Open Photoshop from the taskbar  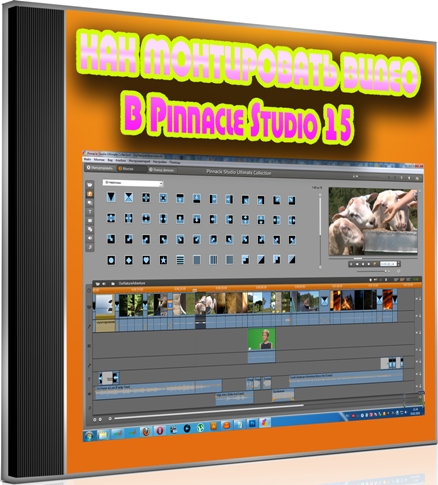[252, 423]
